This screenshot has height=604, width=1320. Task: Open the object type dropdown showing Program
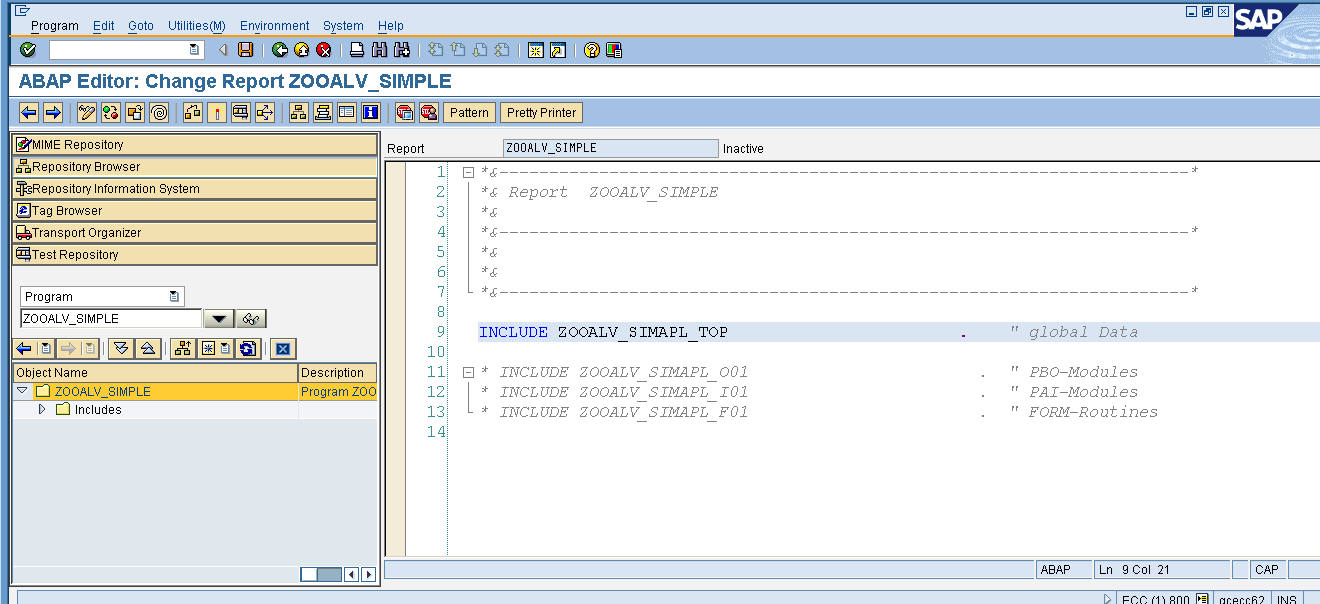[x=172, y=296]
